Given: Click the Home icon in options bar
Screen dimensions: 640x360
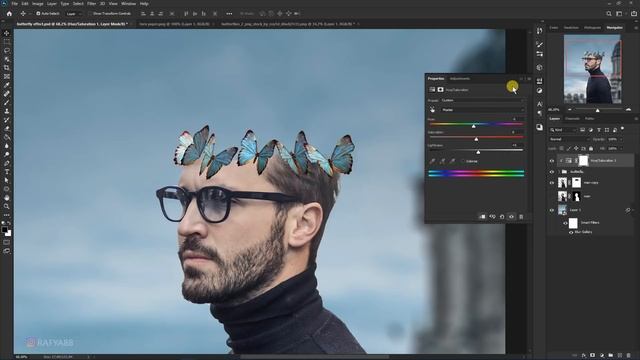Looking at the screenshot, I should pyautogui.click(x=9, y=13).
